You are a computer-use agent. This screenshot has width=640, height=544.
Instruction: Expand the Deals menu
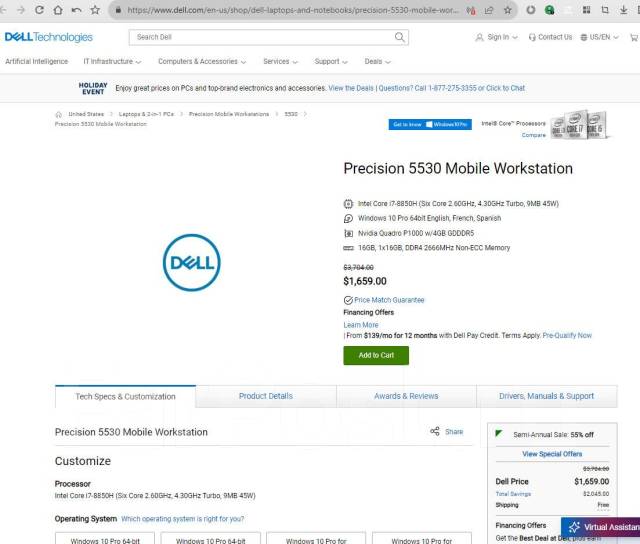378,62
